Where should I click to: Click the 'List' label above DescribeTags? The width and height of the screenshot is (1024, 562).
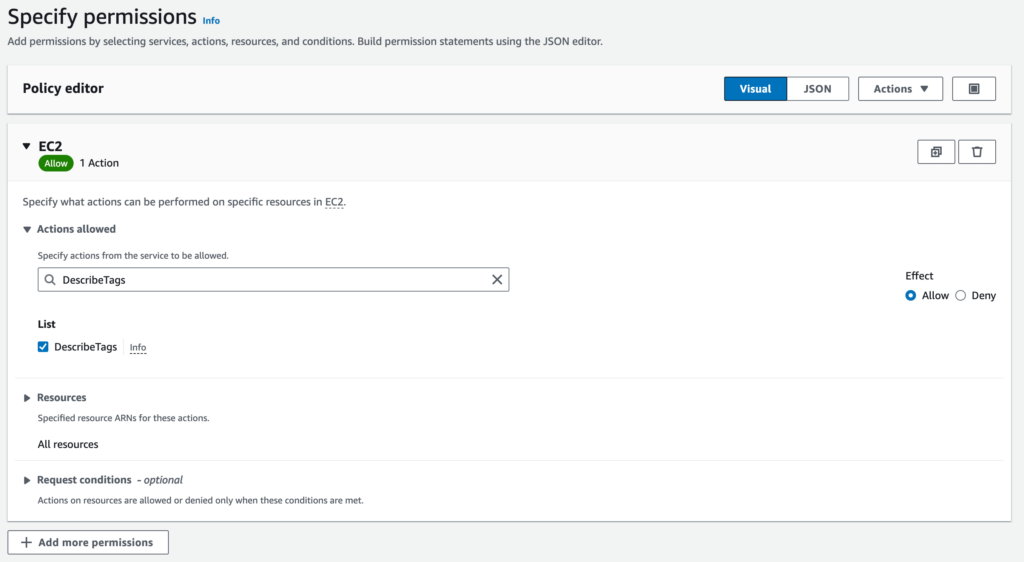pos(46,324)
